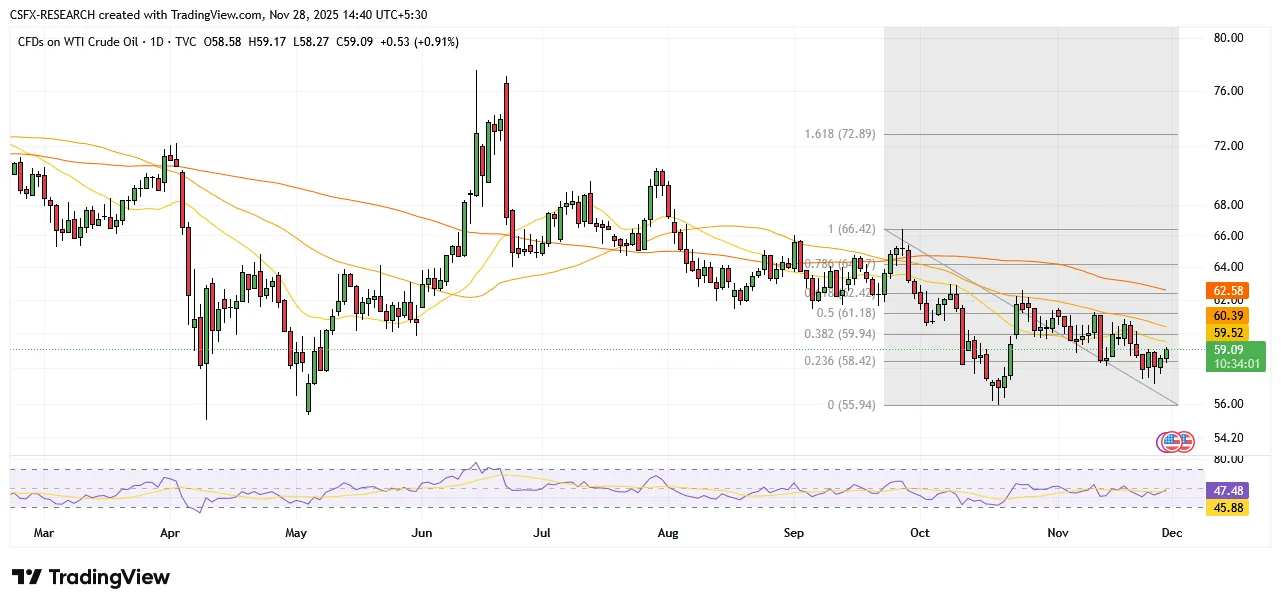1281x607 pixels.
Task: Click the 0.236 (58.42) Fibonacci label
Action: (x=840, y=361)
